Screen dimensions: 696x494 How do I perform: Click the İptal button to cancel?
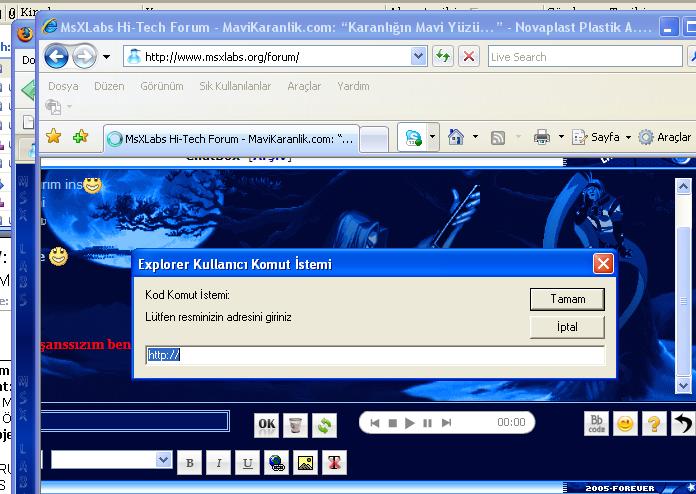click(x=567, y=327)
